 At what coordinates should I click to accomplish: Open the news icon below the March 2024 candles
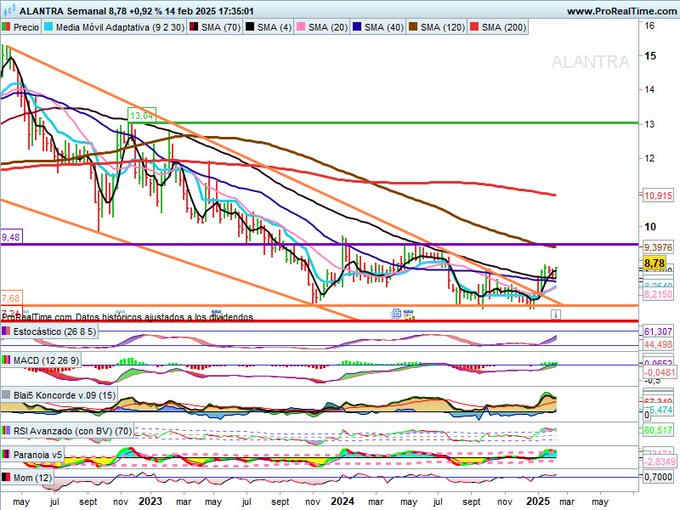click(396, 314)
